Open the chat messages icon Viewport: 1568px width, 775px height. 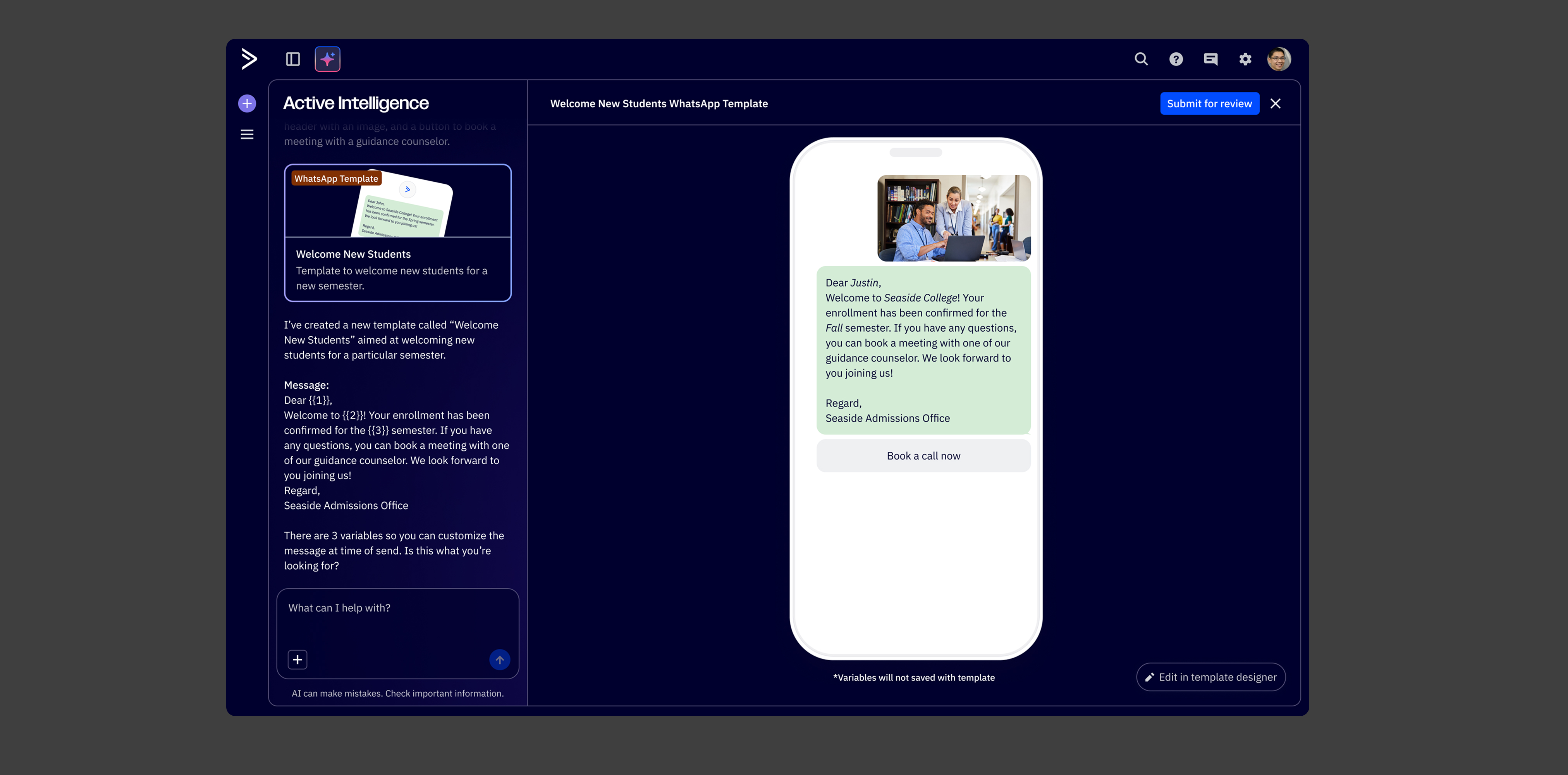1211,59
